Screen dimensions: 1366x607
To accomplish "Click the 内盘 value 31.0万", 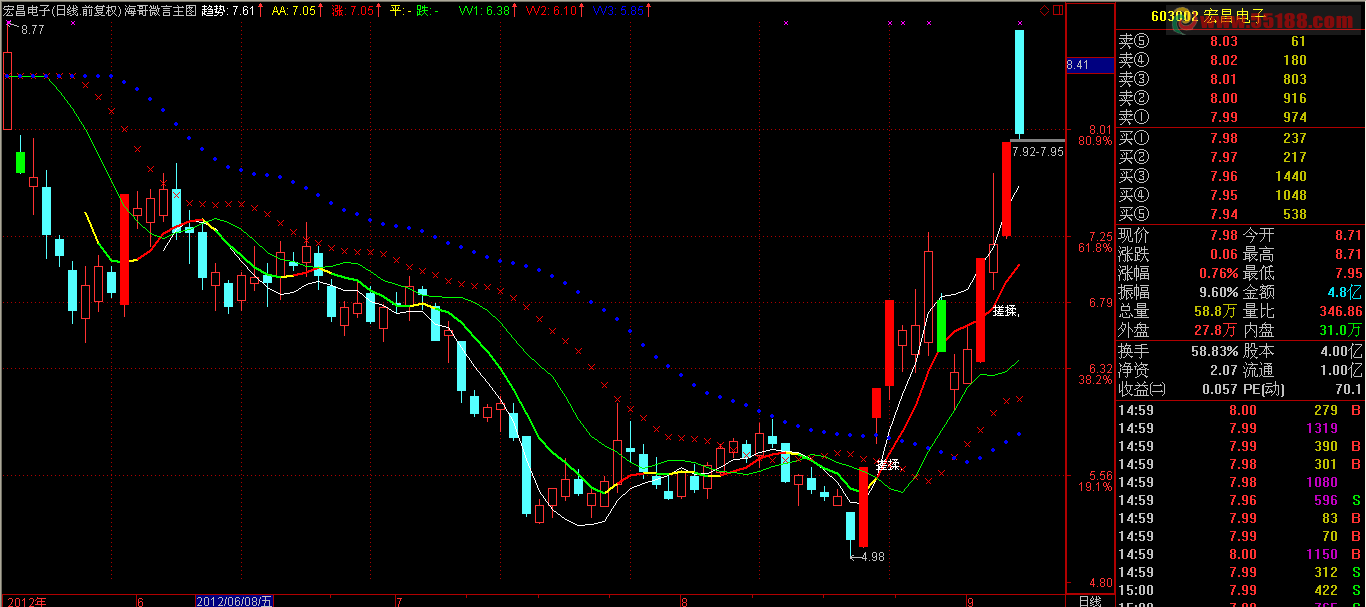I will [x=1341, y=330].
